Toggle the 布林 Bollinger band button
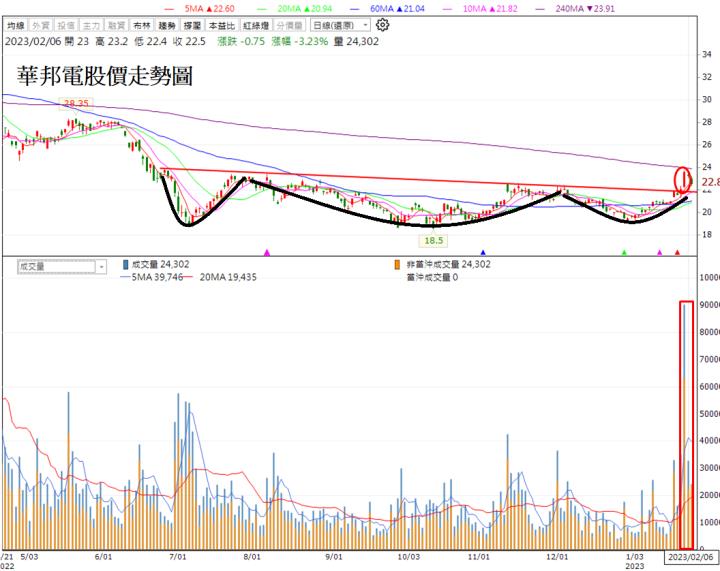Image resolution: width=720 pixels, height=571 pixels. [x=141, y=25]
